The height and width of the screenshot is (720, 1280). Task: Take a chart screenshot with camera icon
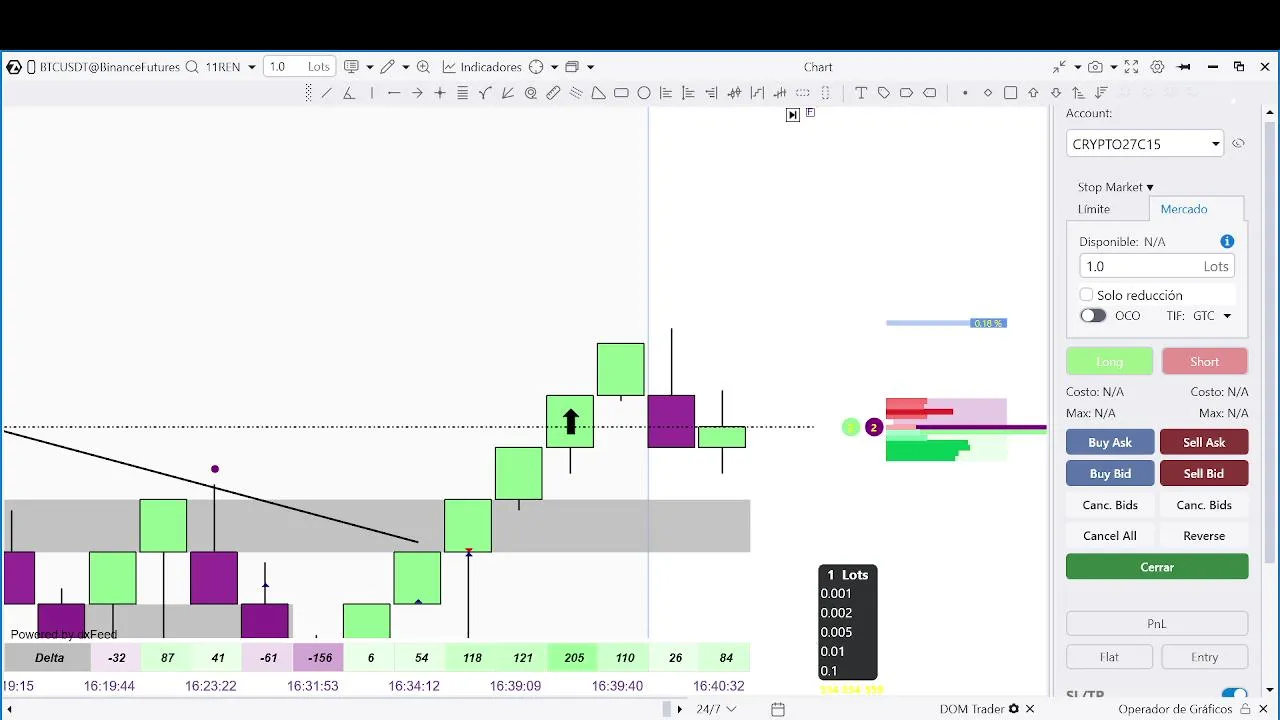[1096, 67]
